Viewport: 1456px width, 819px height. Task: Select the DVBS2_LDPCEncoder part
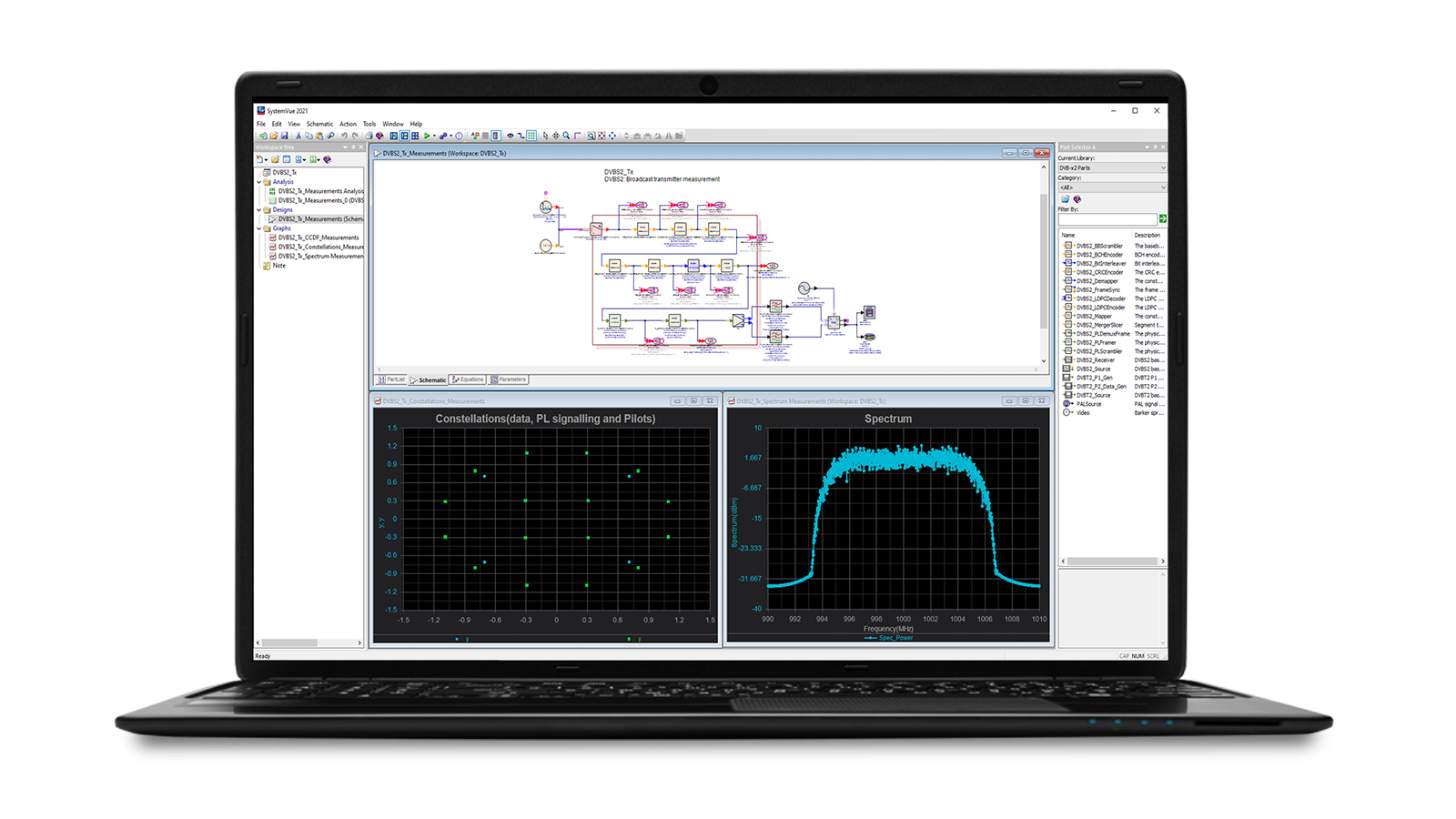(x=1101, y=308)
